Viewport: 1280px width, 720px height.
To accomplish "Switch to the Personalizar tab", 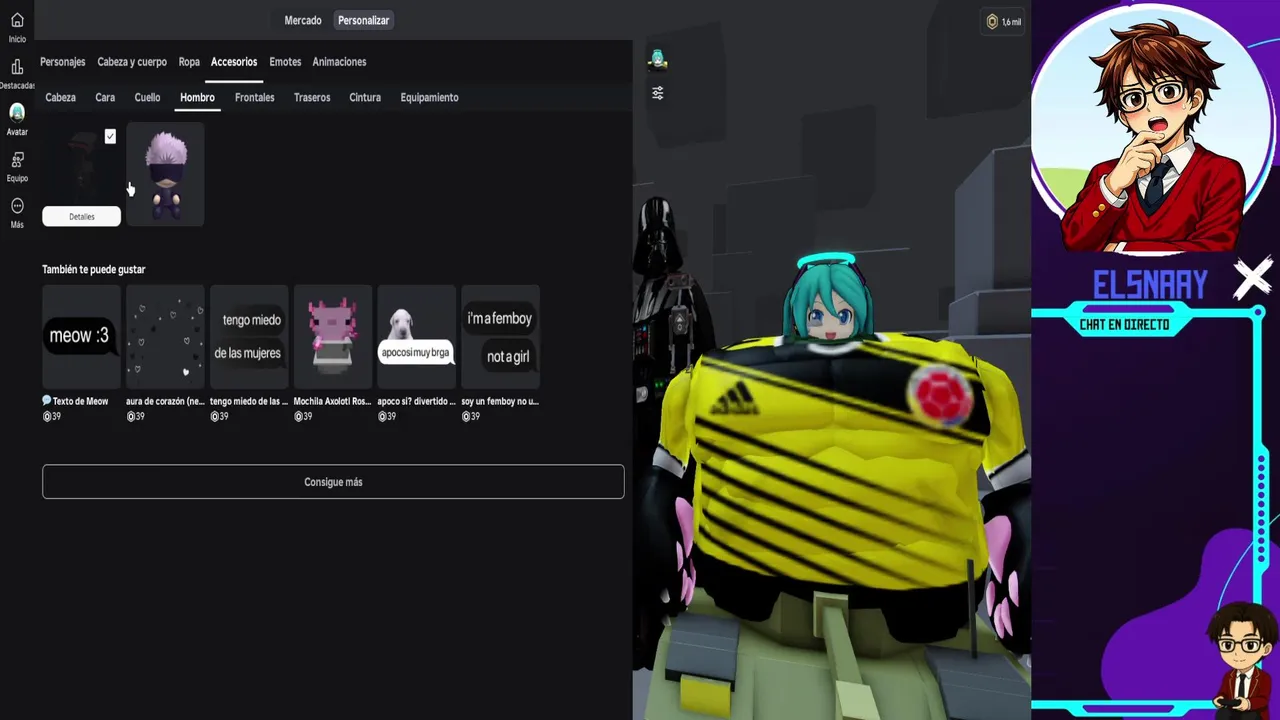I will click(x=363, y=20).
